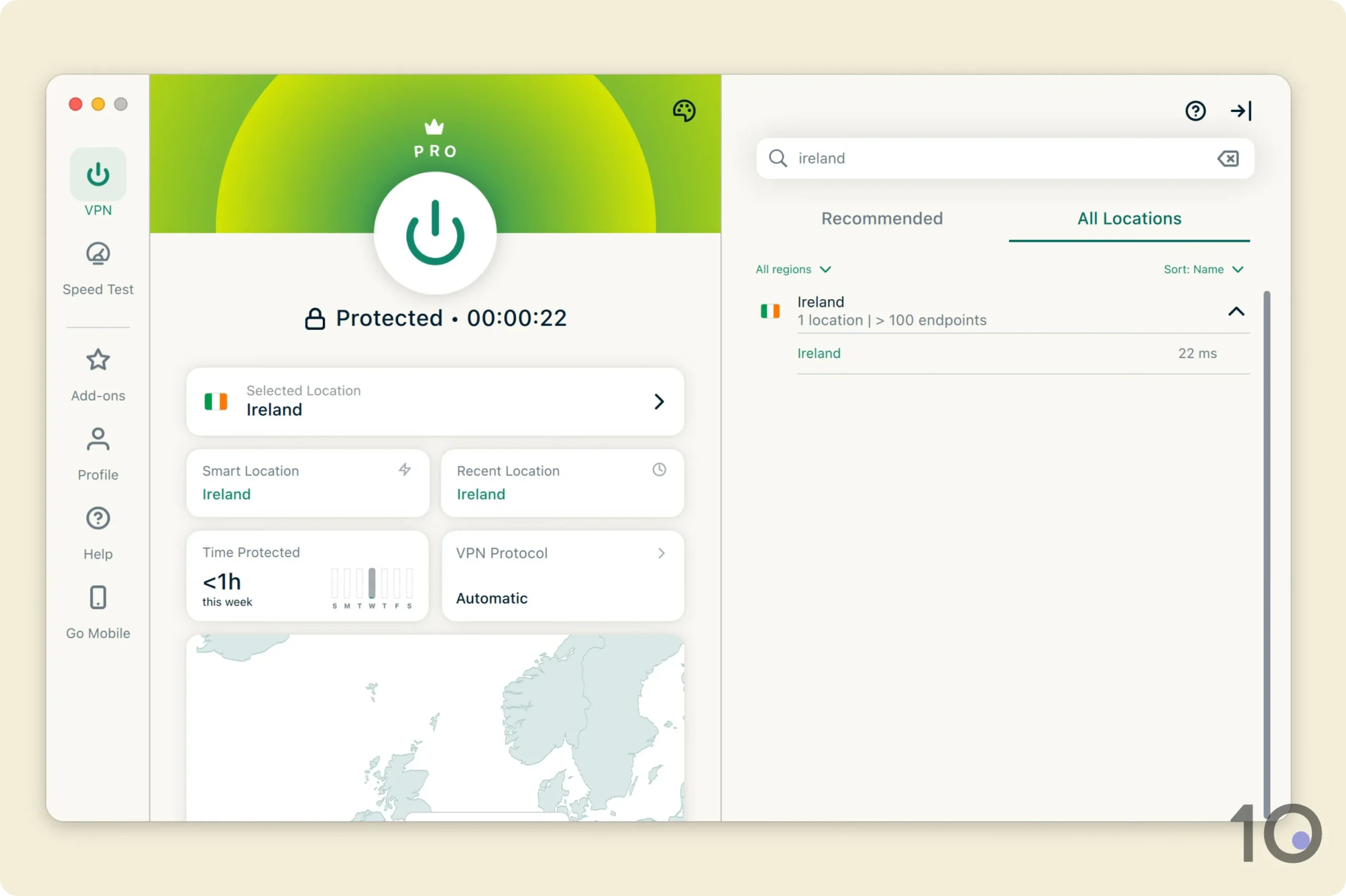Open the Sort by Name dropdown
1346x896 pixels.
[x=1204, y=269]
